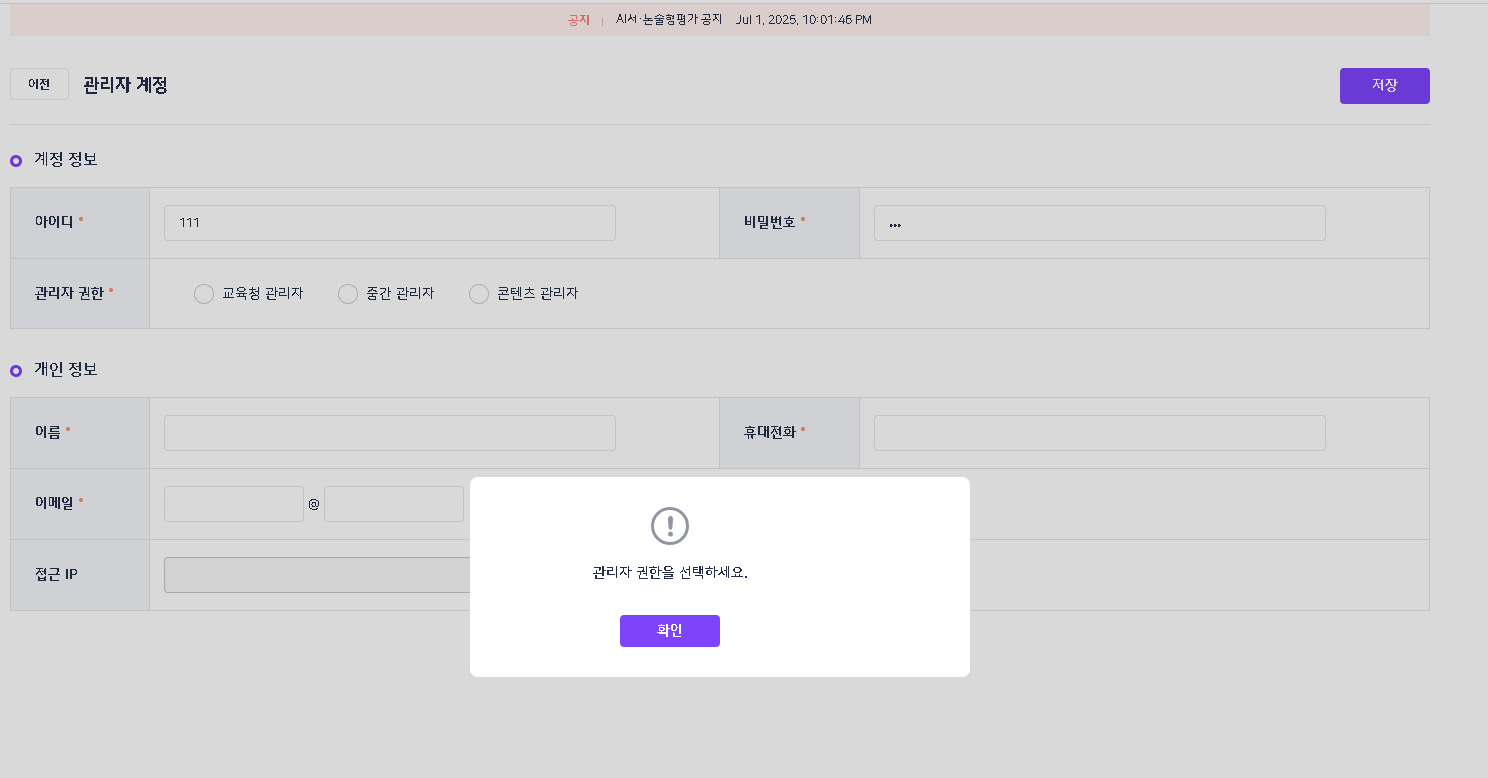This screenshot has width=1488, height=778.
Task: Pick the 콘텐츠 관리자 radio option
Action: (x=479, y=294)
